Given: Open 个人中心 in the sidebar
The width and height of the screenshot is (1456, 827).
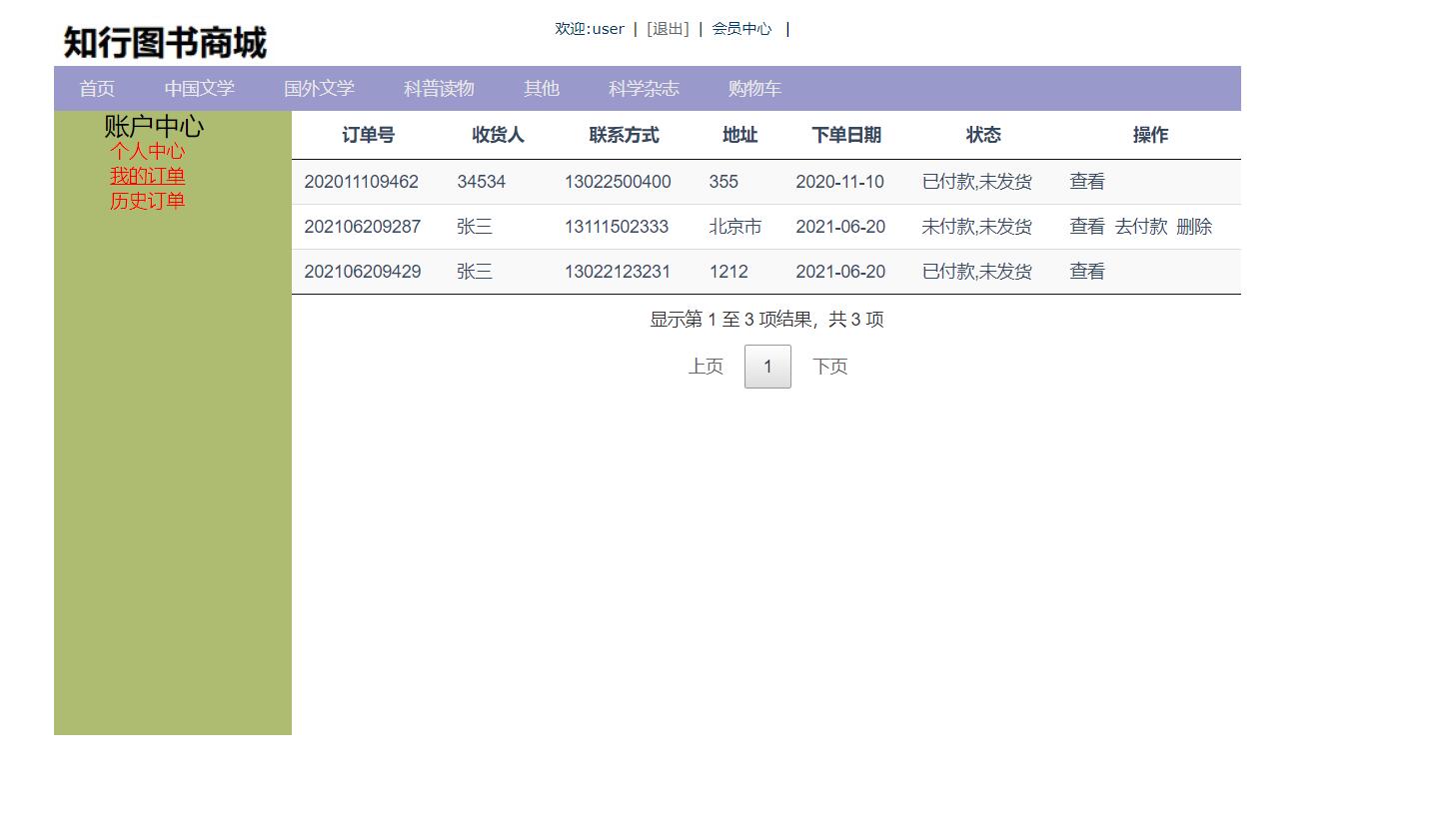Looking at the screenshot, I should tap(147, 152).
